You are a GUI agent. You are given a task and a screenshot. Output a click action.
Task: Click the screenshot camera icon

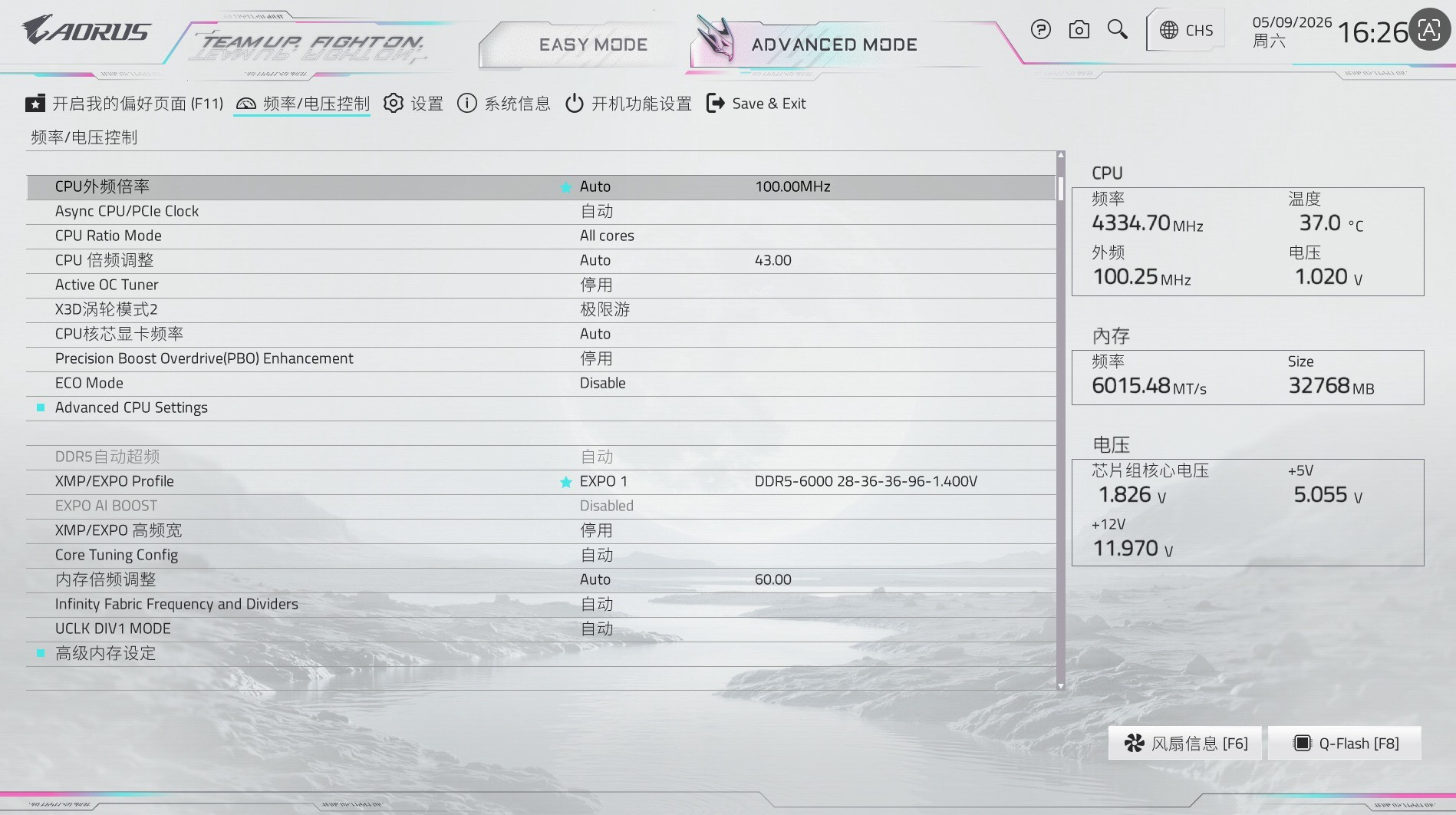[x=1079, y=30]
